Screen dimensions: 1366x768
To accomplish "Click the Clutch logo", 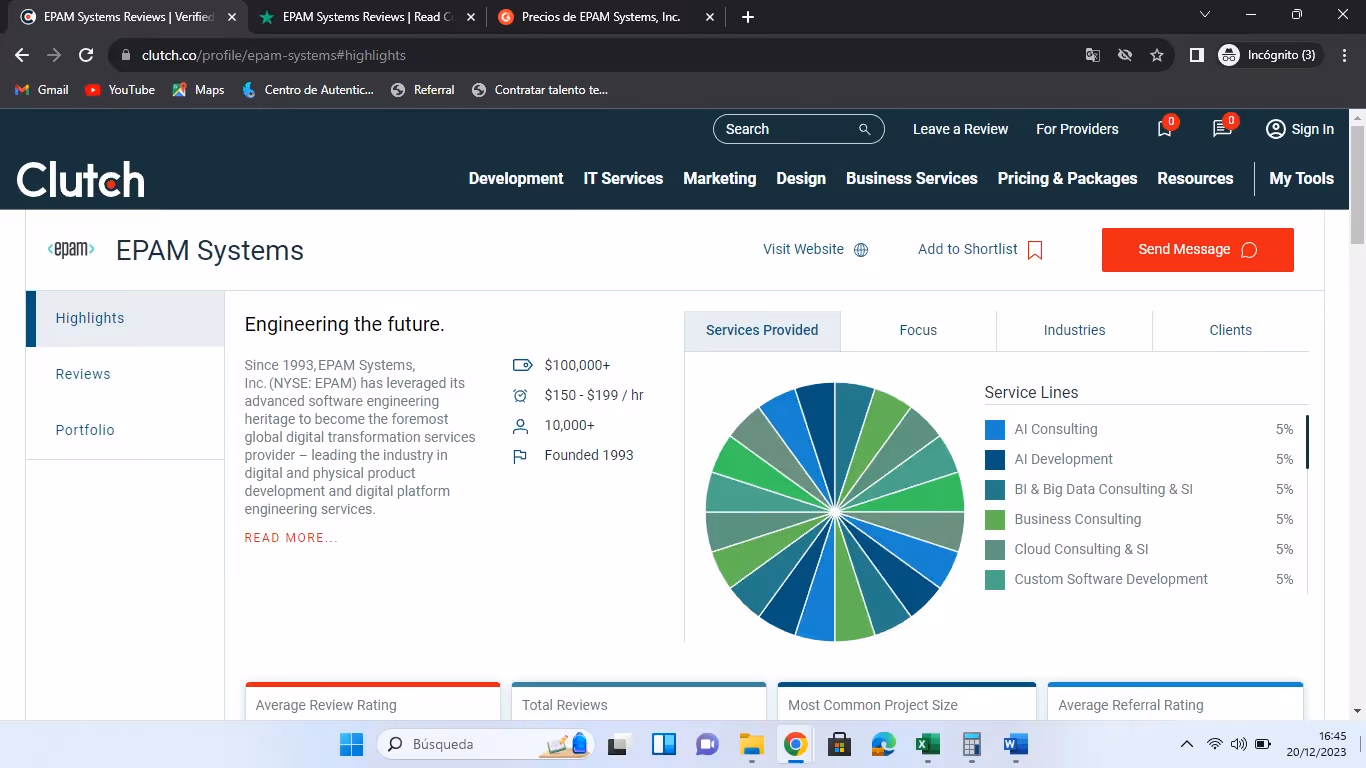I will click(x=81, y=179).
